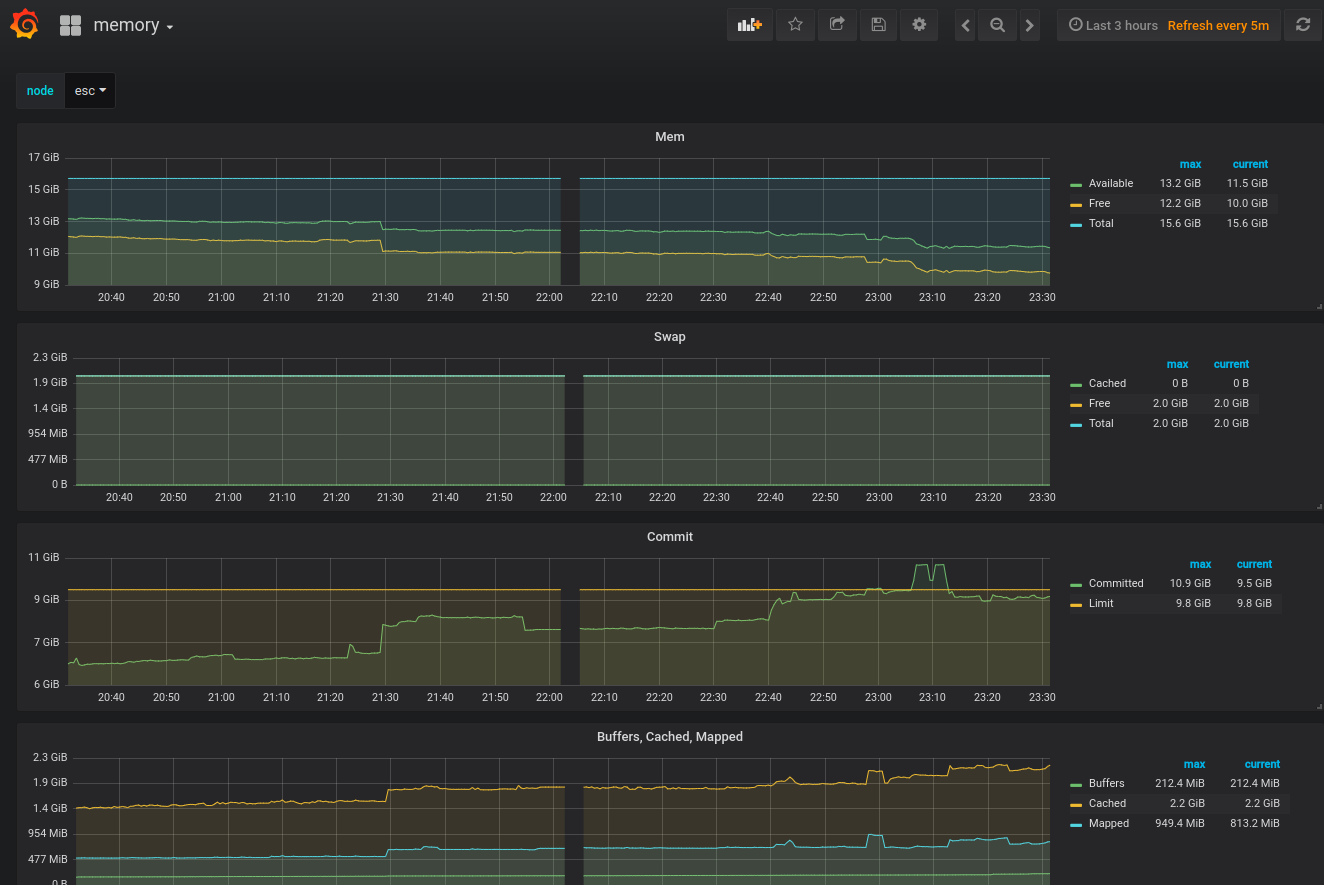Toggle Committed series in Commit legend
The width and height of the screenshot is (1324, 885).
point(1115,584)
